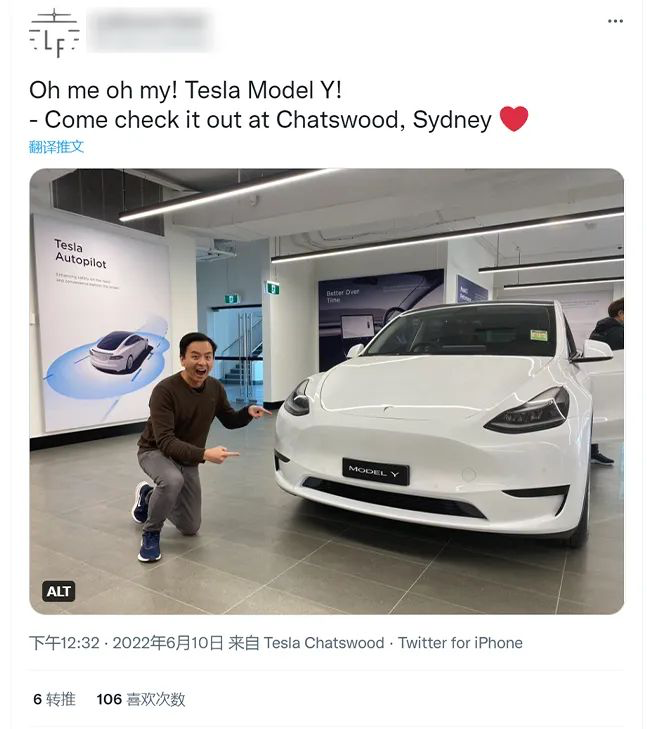Show the image ALT description badge
This screenshot has height=729, width=647.
coord(59,591)
